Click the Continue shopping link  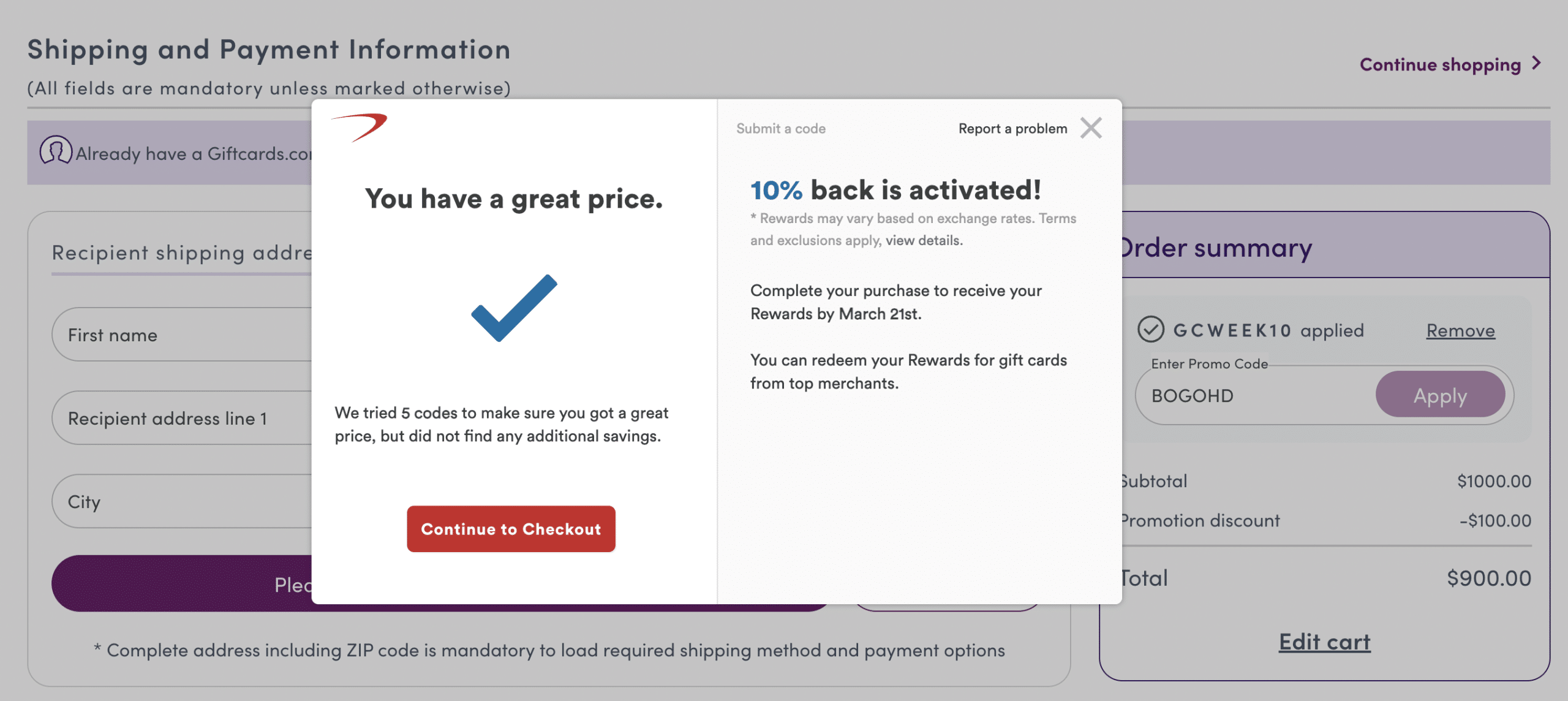[x=1439, y=64]
